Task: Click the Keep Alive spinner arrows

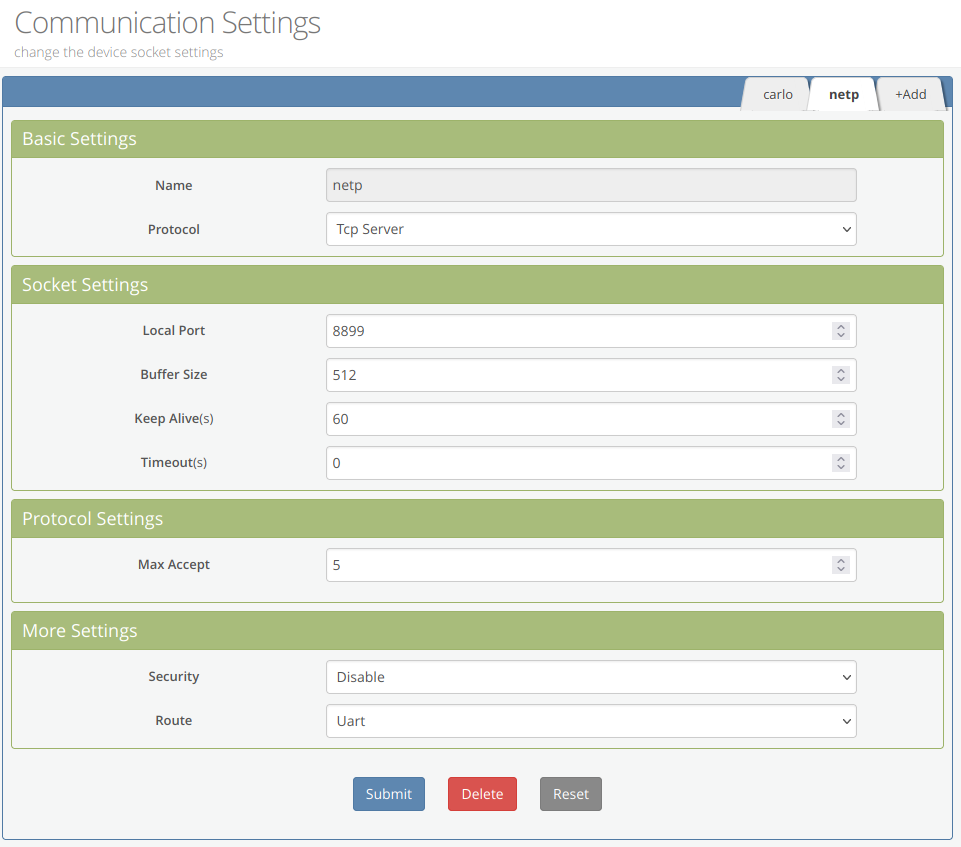Action: point(841,419)
